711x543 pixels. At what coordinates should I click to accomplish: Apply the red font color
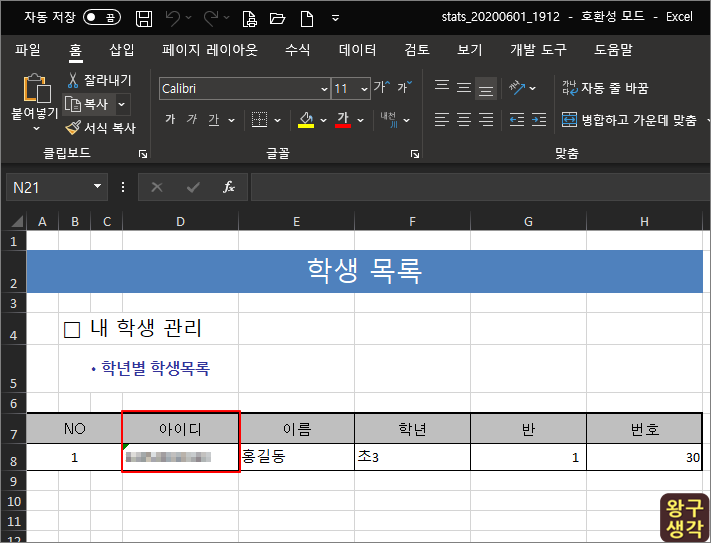click(x=343, y=120)
